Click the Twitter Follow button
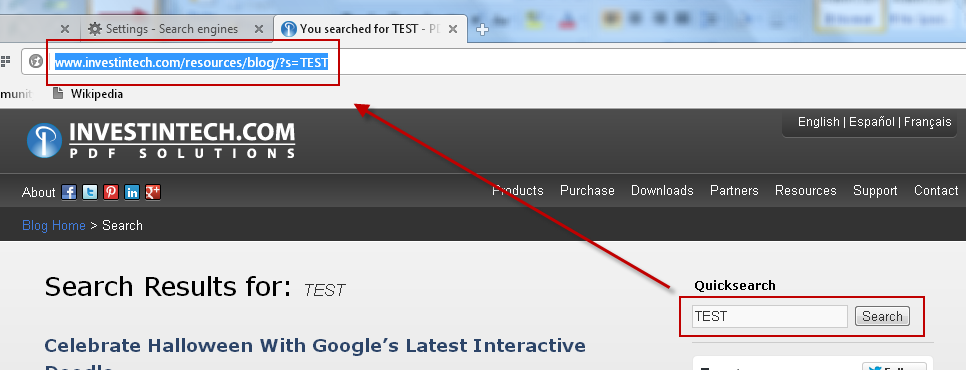Viewport: 966px width, 370px height. pos(894,367)
